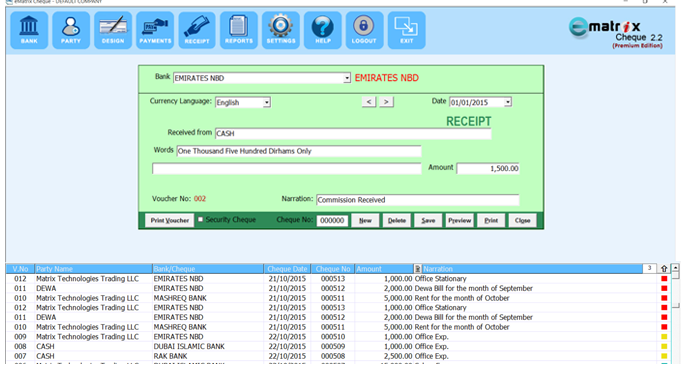The image size is (700, 379).
Task: Click the grid count box showing 3
Action: pos(650,268)
